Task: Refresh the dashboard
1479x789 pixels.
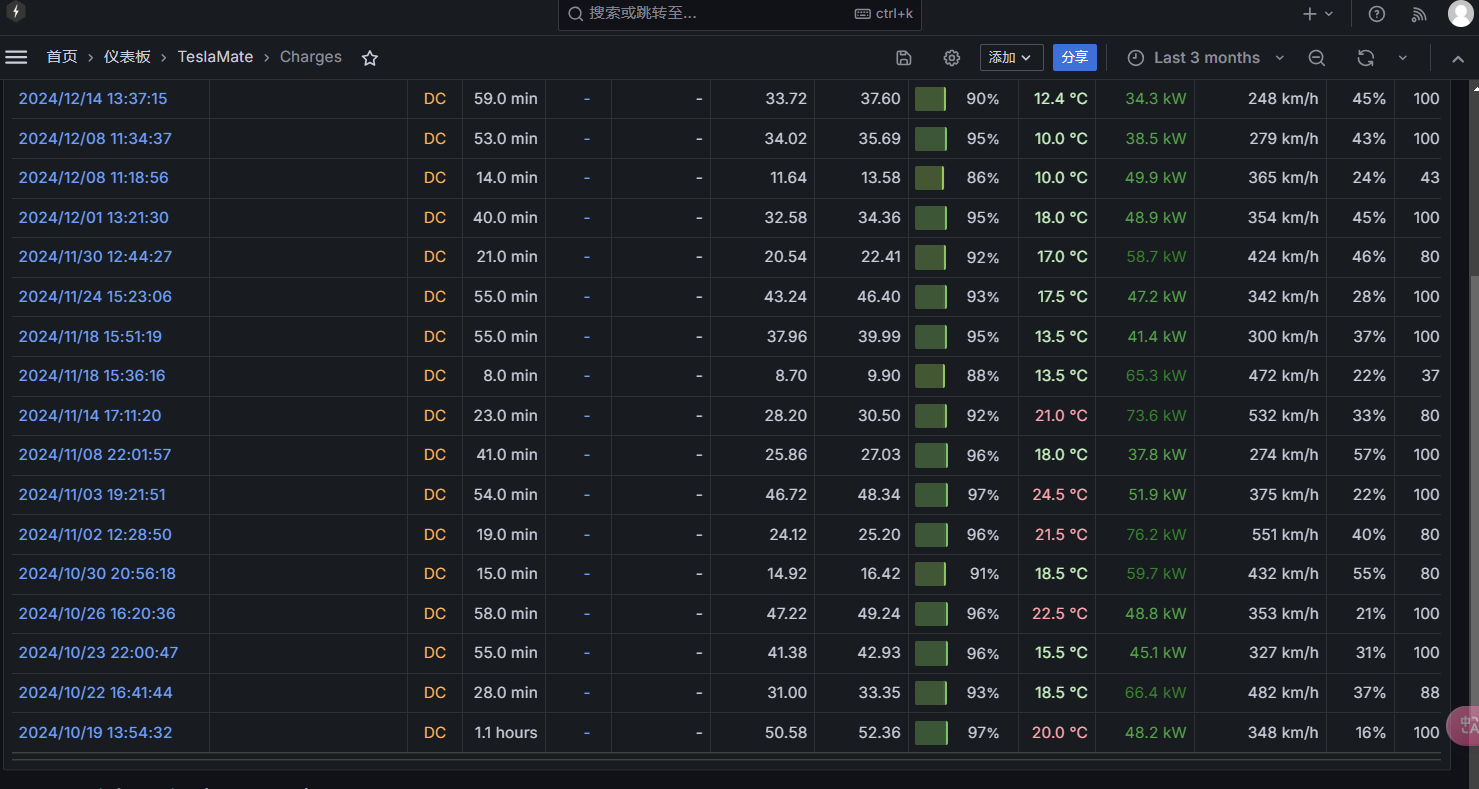Action: 1365,58
